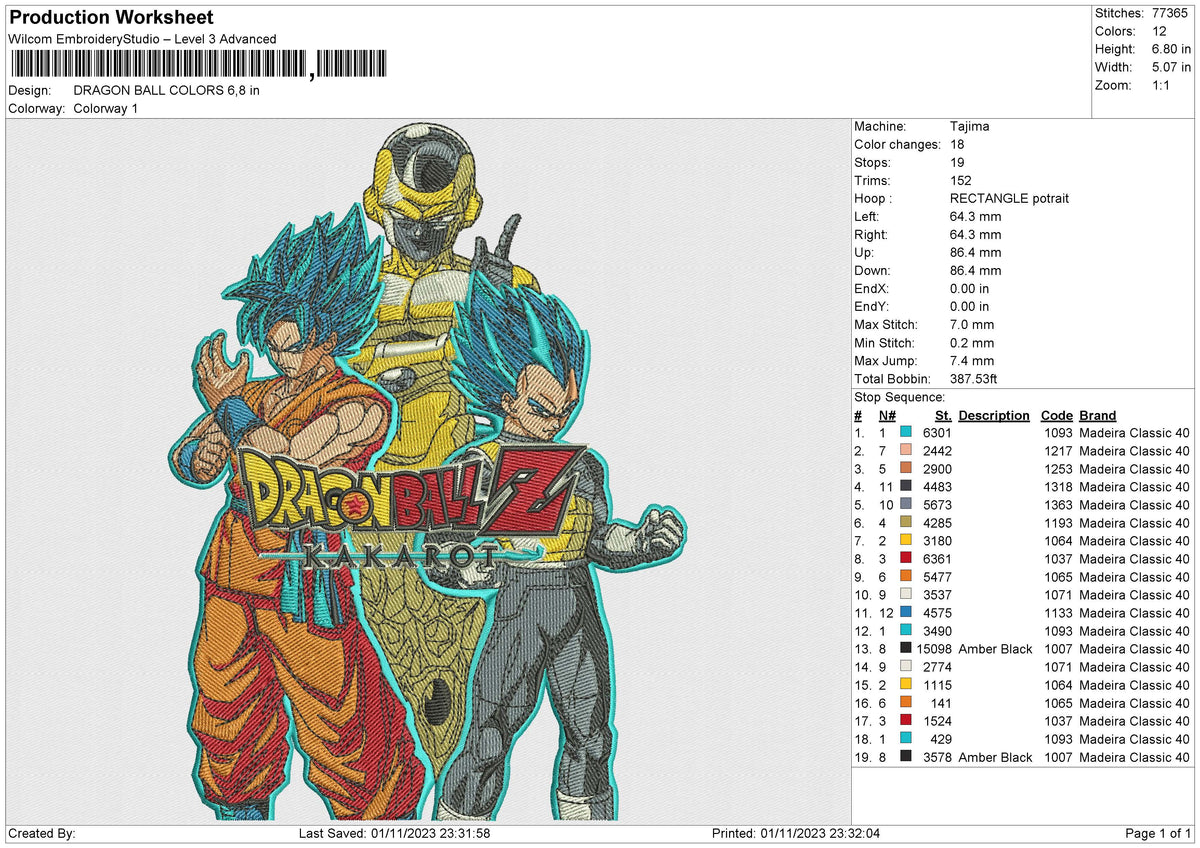Select the red swatch next to 6361
Viewport: 1200px width, 848px height.
(x=906, y=559)
